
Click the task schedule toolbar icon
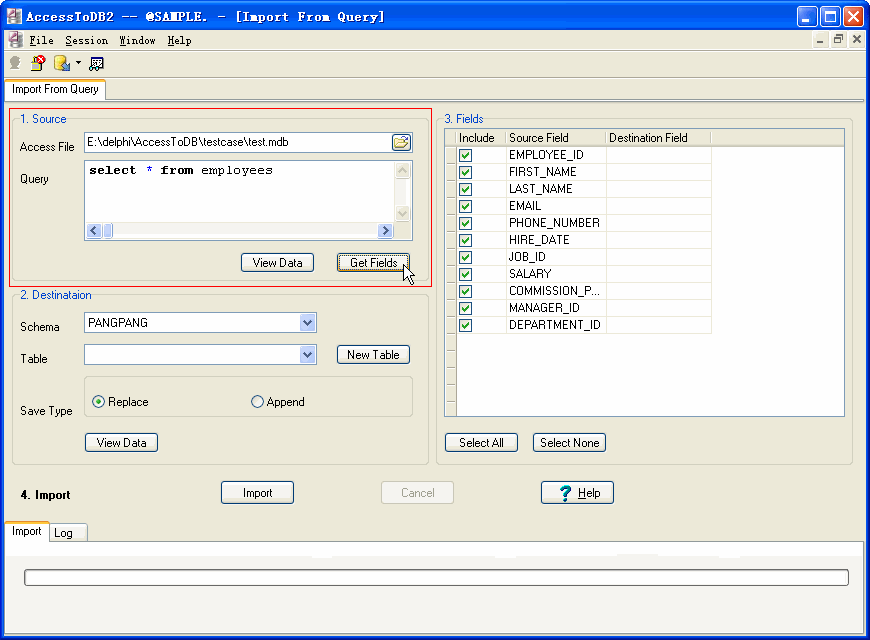click(x=96, y=64)
